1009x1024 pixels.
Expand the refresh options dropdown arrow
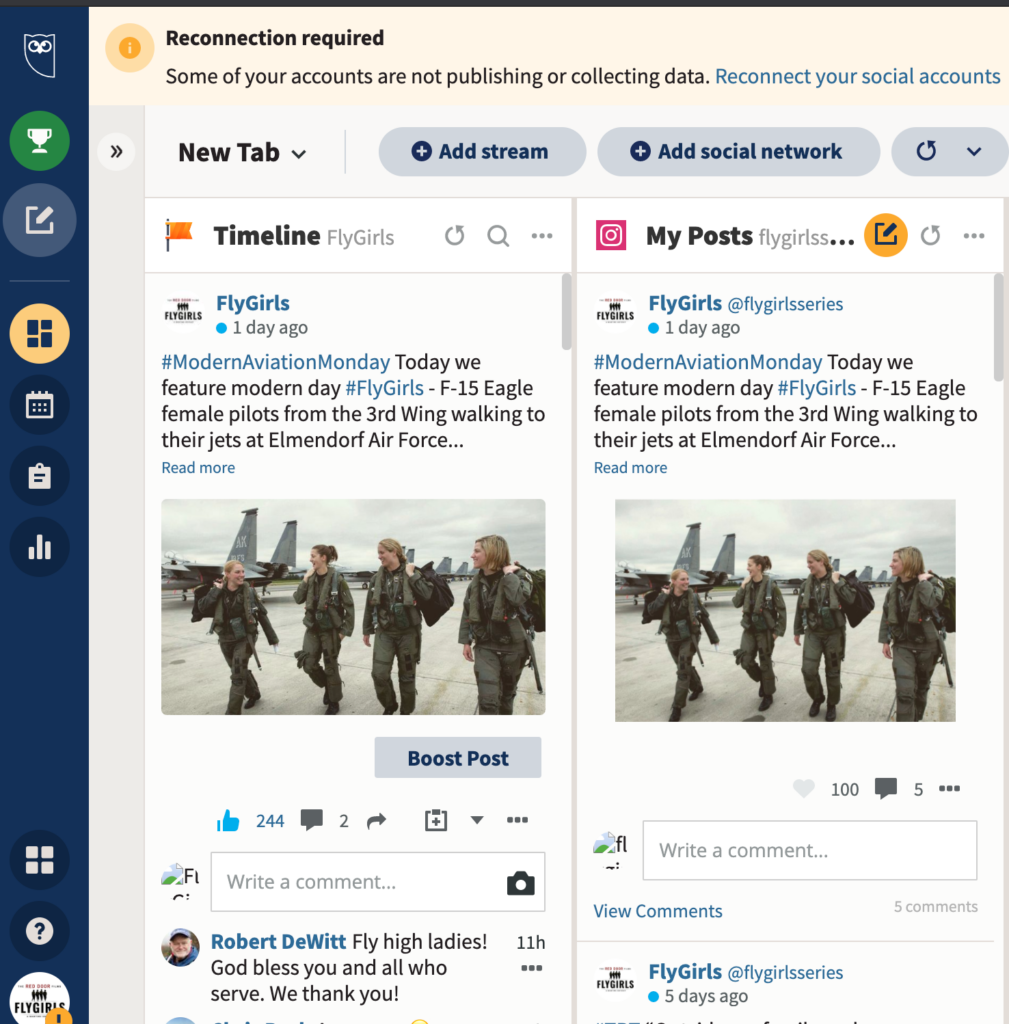tap(974, 152)
